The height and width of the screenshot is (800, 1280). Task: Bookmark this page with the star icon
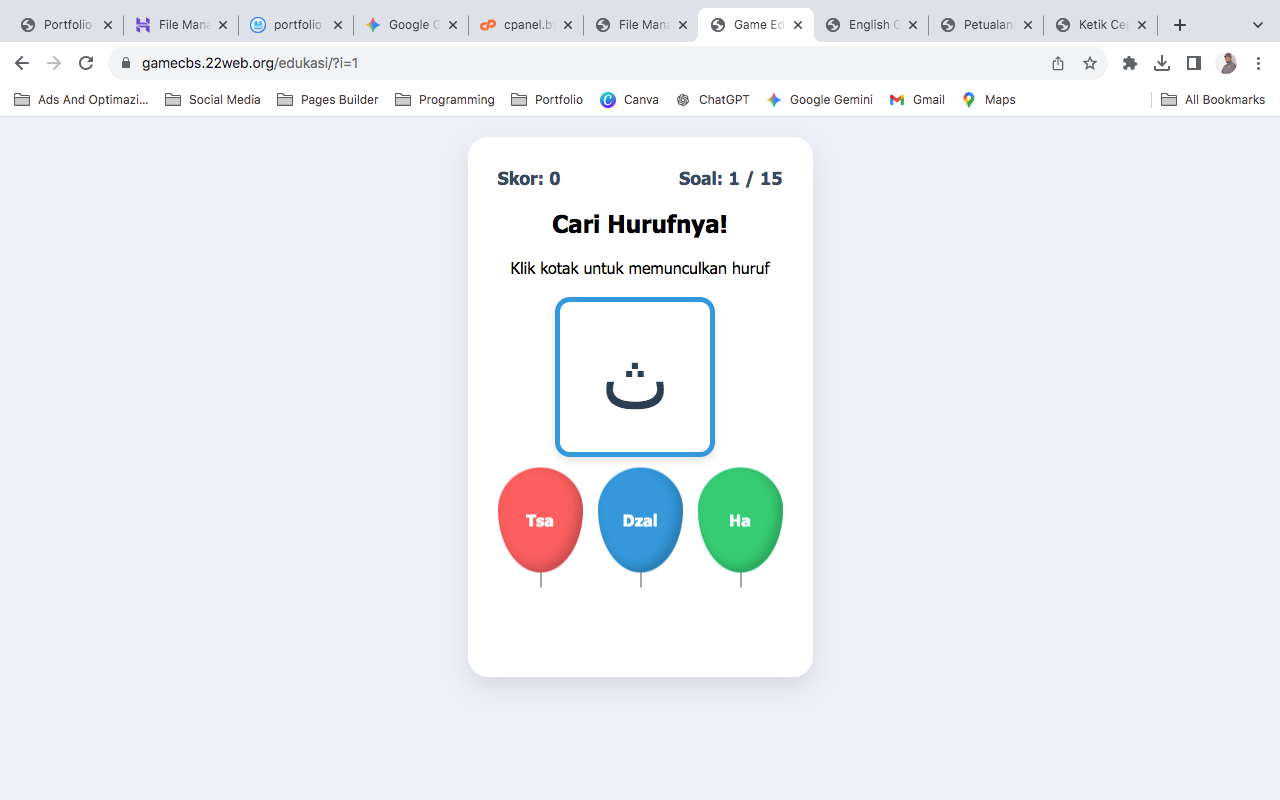[x=1090, y=63]
